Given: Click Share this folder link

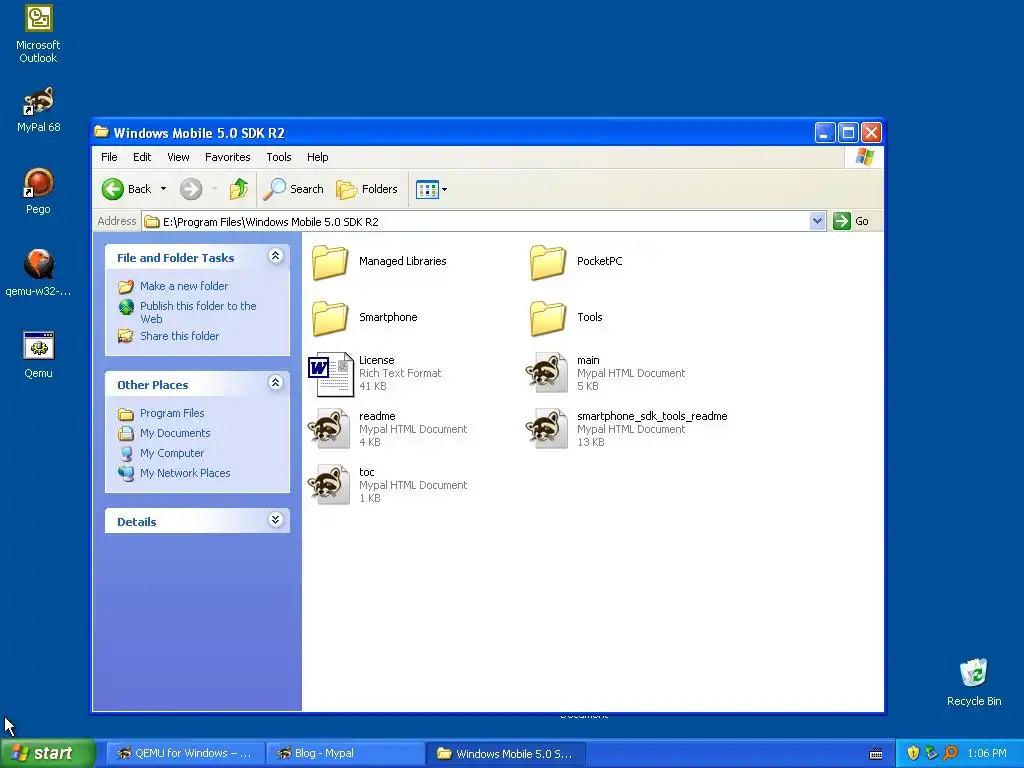Looking at the screenshot, I should (180, 336).
